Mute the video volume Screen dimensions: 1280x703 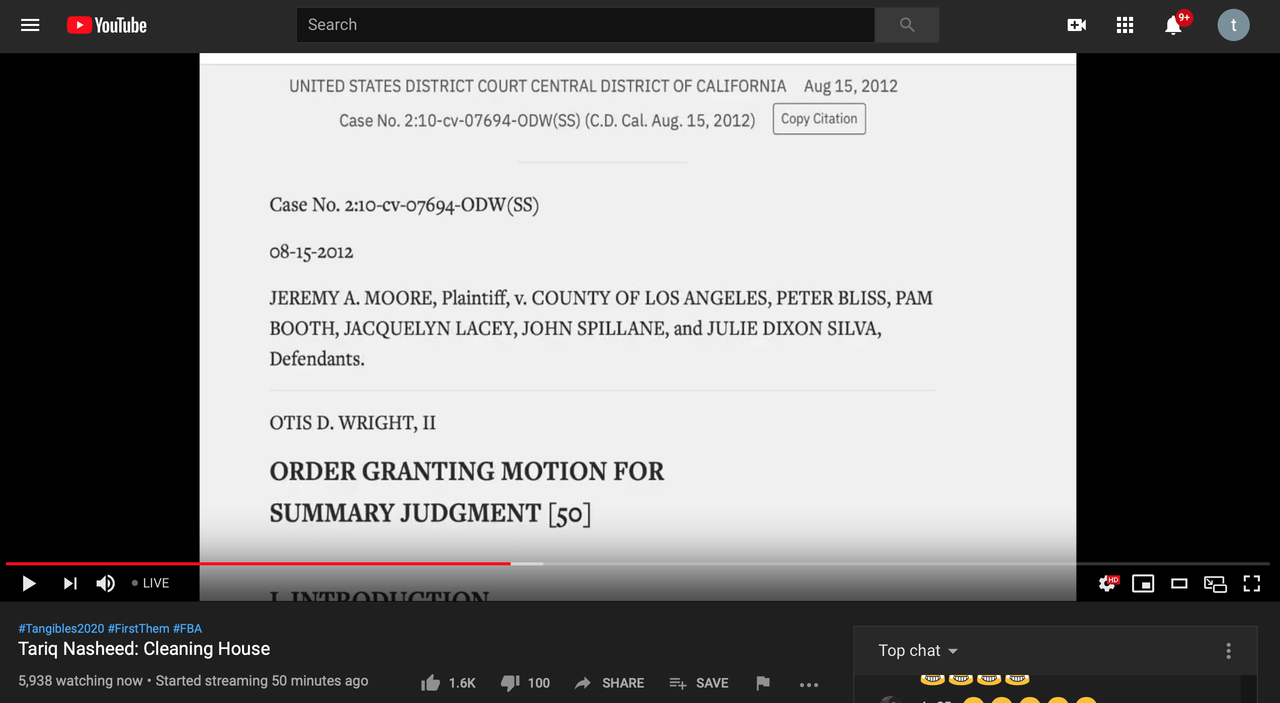pos(105,583)
